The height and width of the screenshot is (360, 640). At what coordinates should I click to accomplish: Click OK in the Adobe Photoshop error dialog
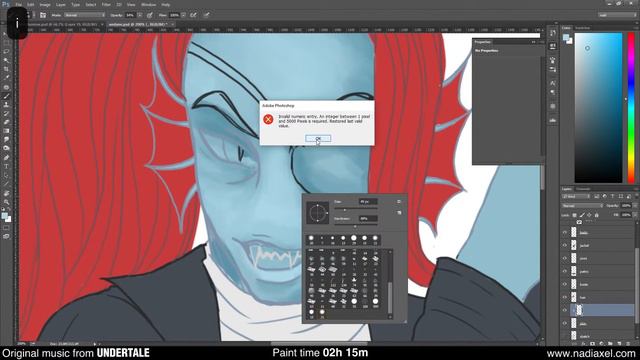click(318, 138)
